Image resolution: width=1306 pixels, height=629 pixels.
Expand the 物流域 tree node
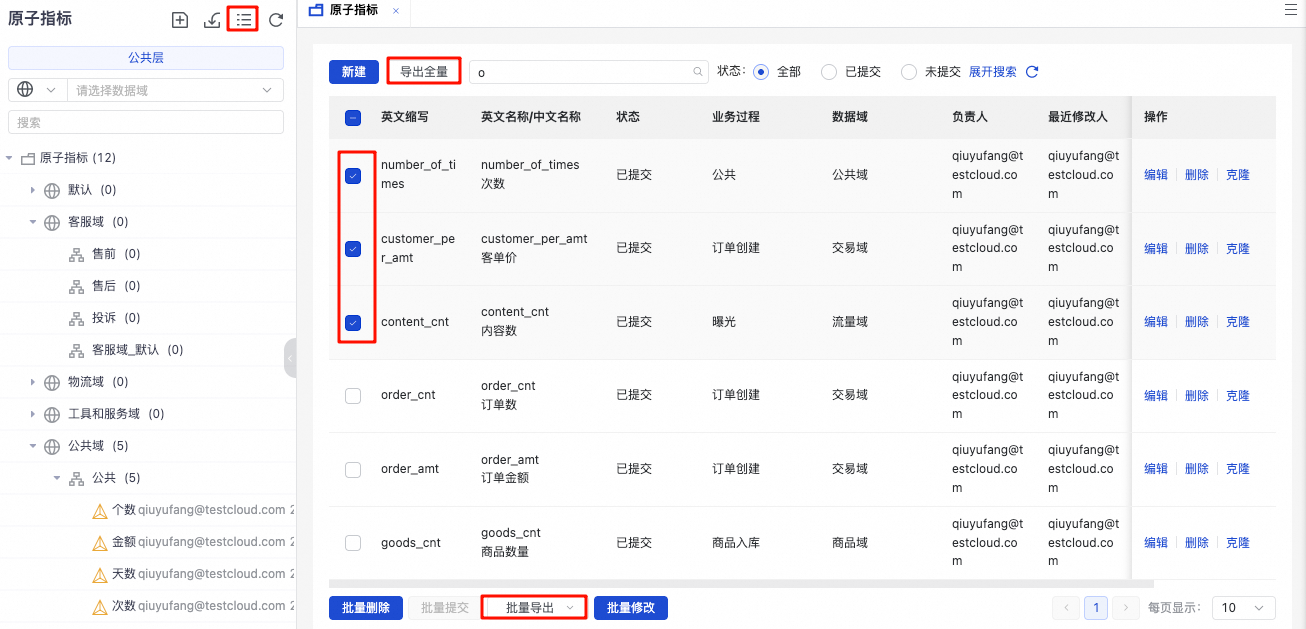click(x=31, y=381)
